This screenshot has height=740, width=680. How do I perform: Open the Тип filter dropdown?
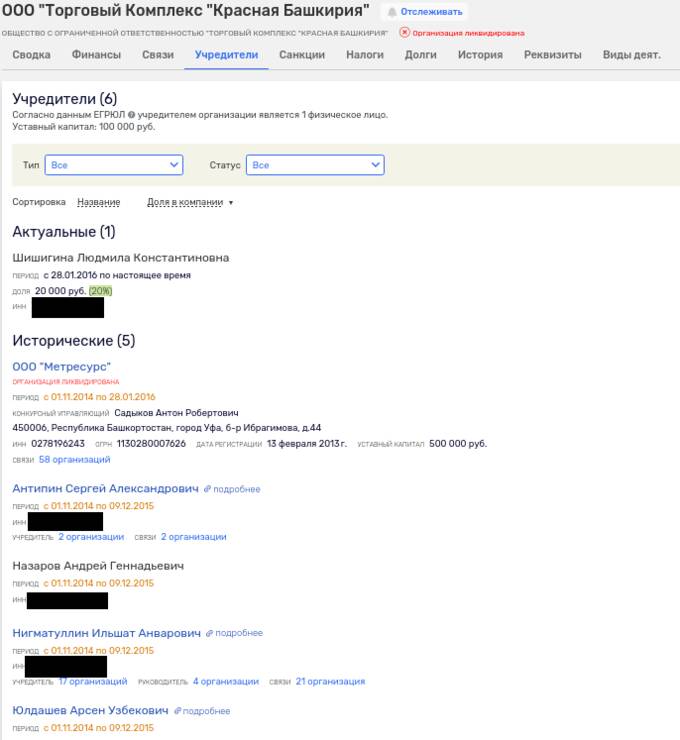114,165
